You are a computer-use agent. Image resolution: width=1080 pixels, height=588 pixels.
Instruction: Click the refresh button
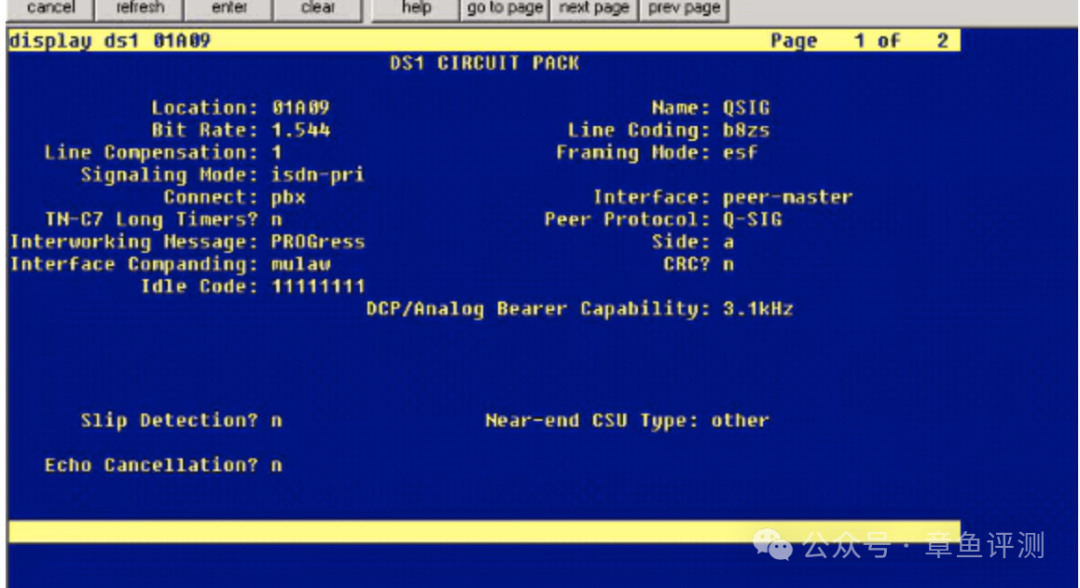point(140,9)
